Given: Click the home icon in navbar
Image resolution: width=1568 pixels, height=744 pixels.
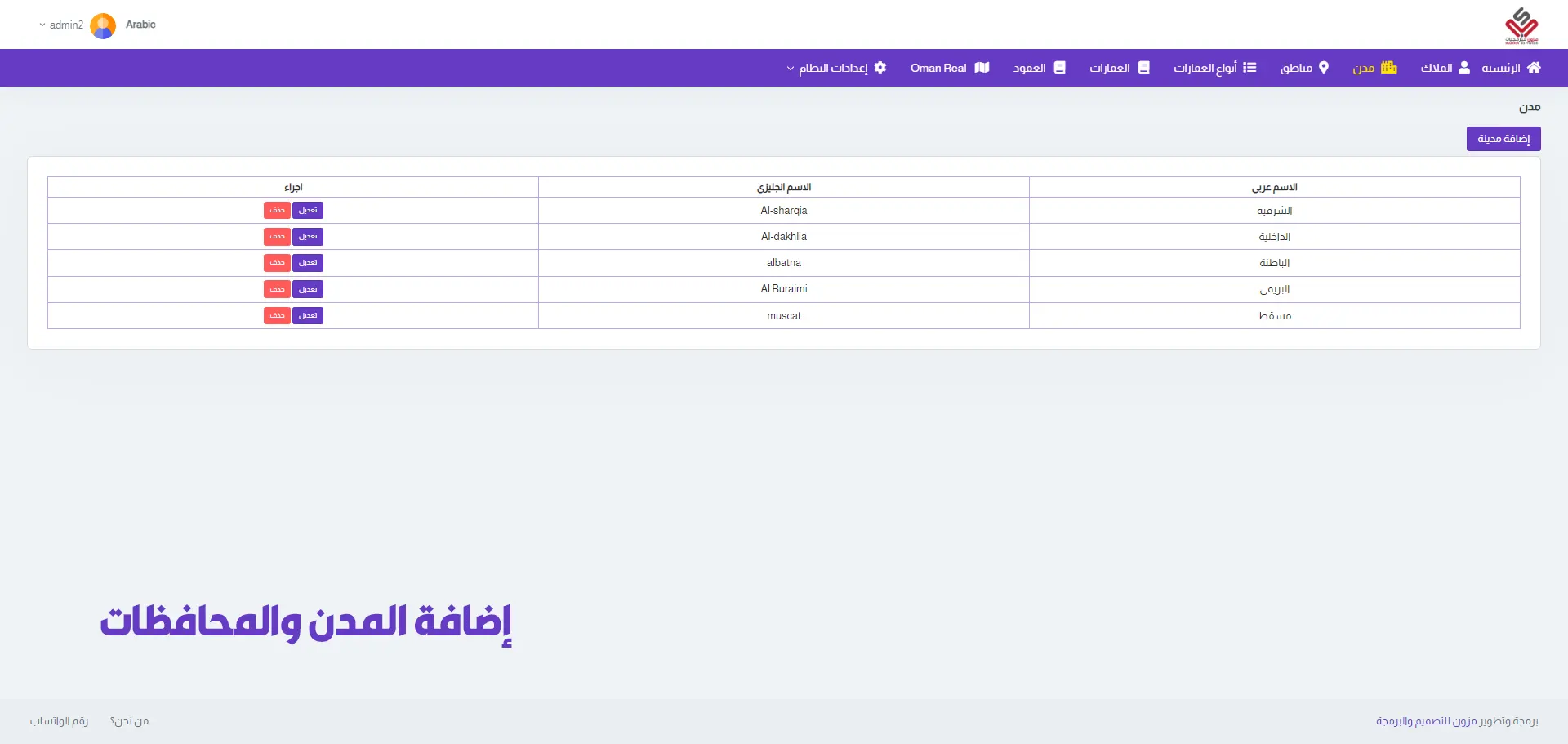Looking at the screenshot, I should click(1534, 68).
